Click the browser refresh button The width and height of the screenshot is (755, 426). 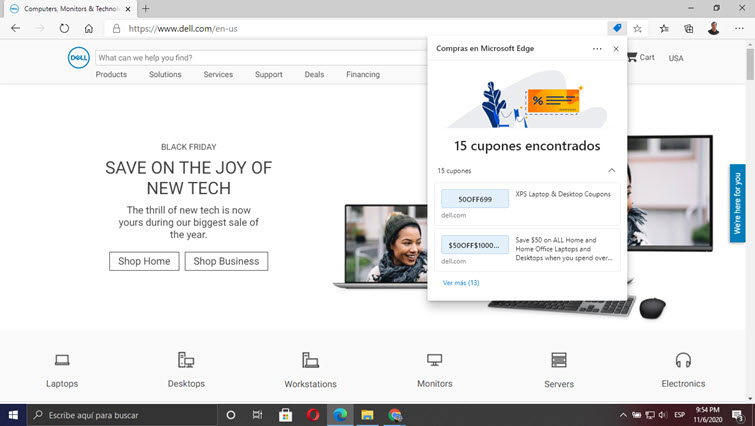click(x=64, y=29)
